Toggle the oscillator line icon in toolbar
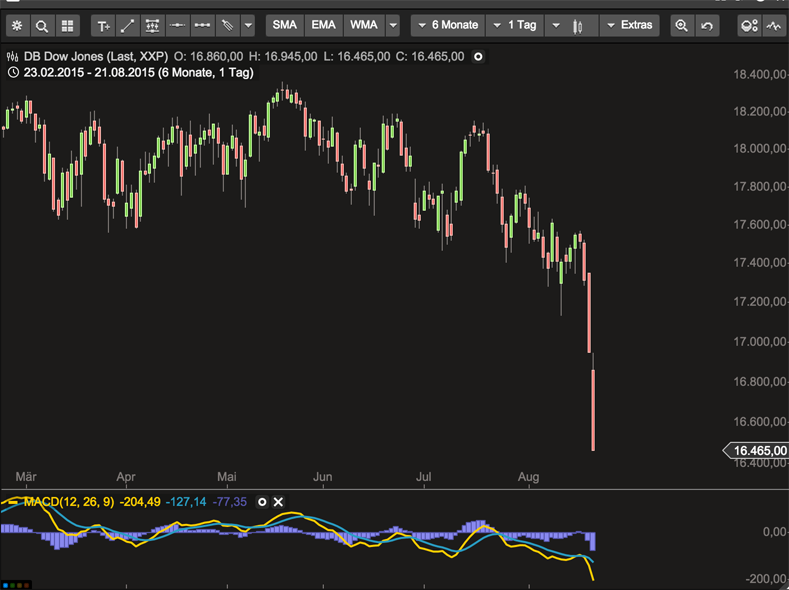 [774, 26]
